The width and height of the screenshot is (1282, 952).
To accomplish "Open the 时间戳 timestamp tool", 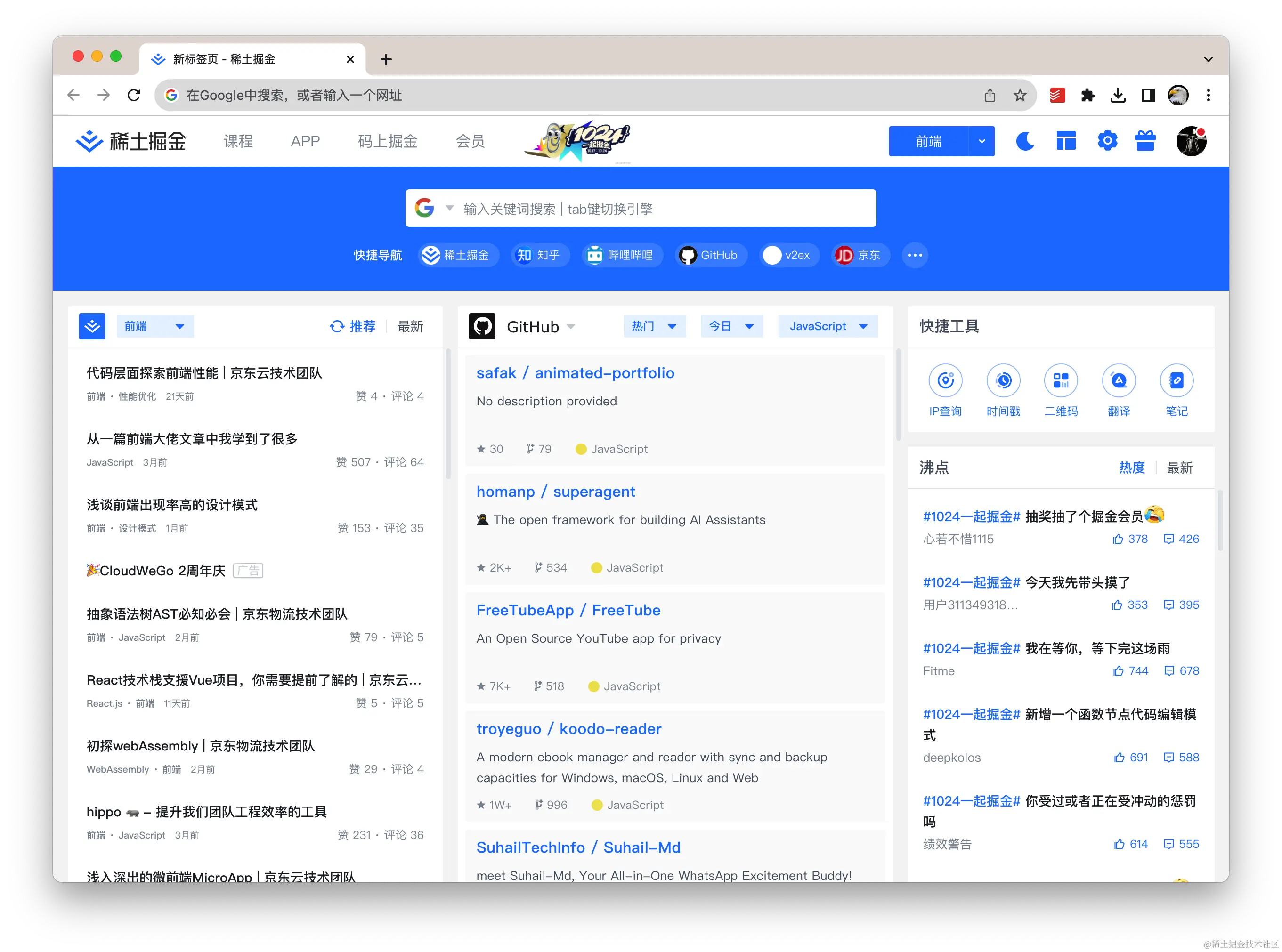I will point(1003,381).
